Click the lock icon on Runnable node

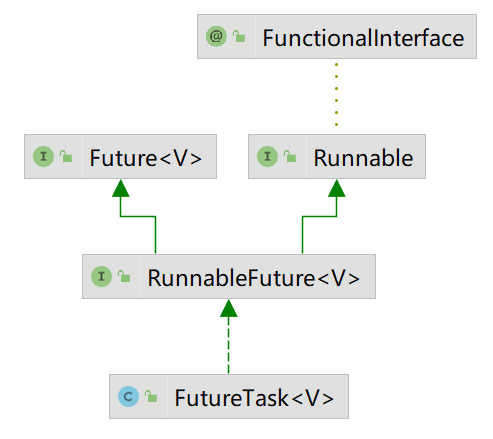point(290,156)
